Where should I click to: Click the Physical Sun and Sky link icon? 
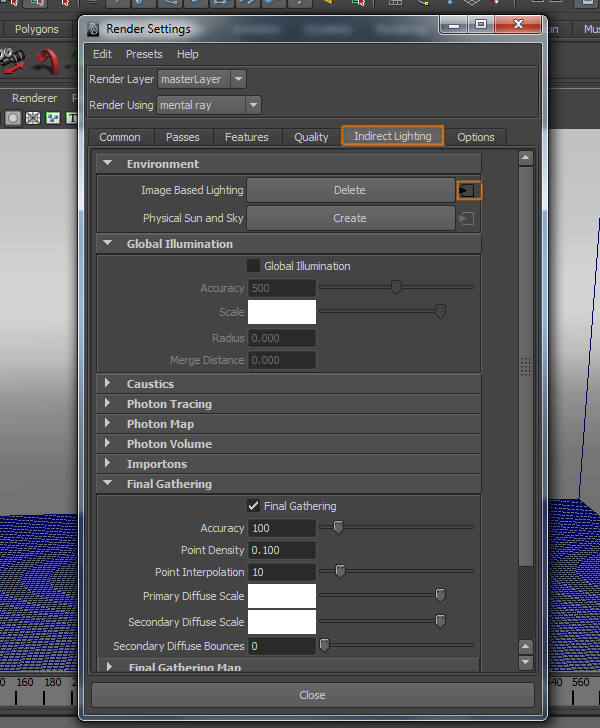[466, 218]
